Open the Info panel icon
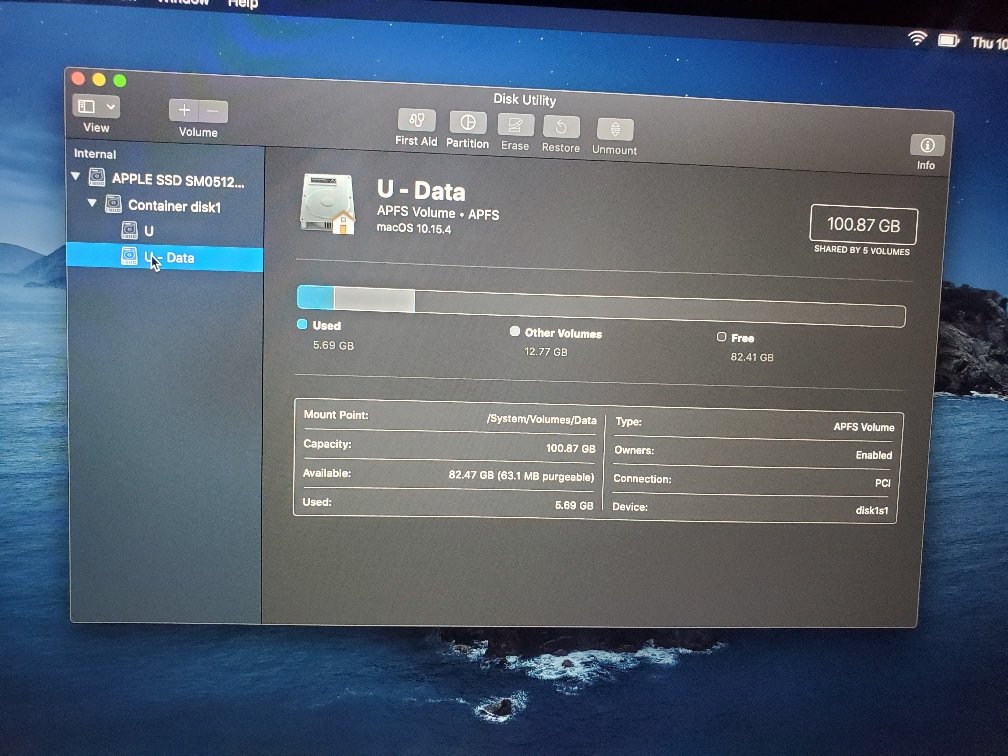 pyautogui.click(x=927, y=145)
